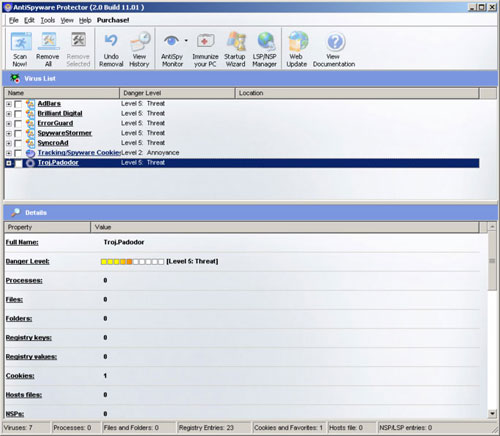Click the ErrorGuard name link
500x436 pixels.
pyautogui.click(x=55, y=123)
